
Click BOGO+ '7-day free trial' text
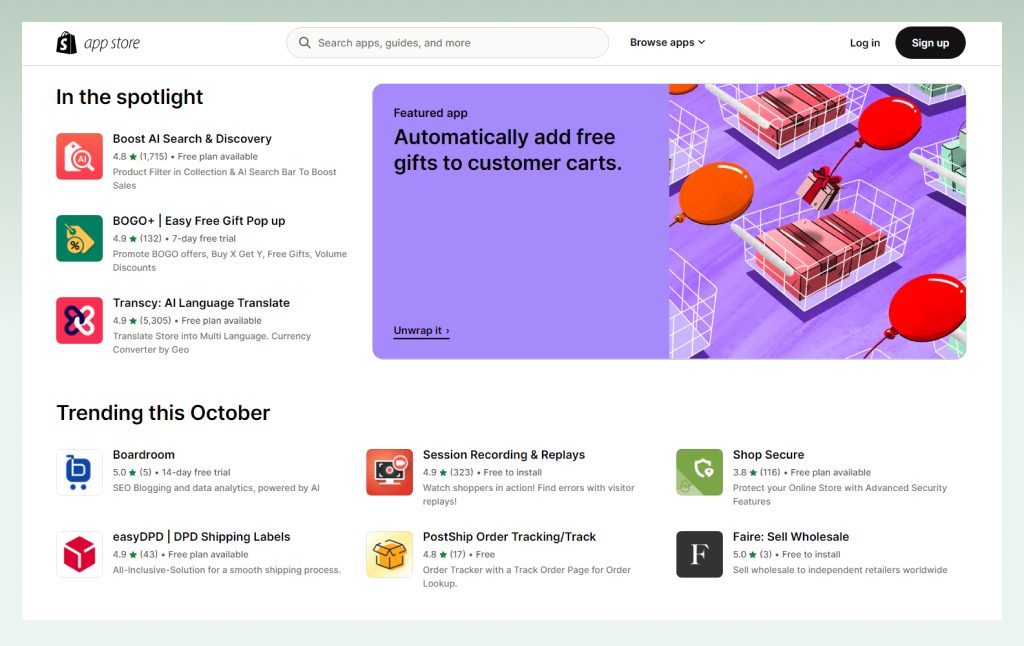pos(204,238)
